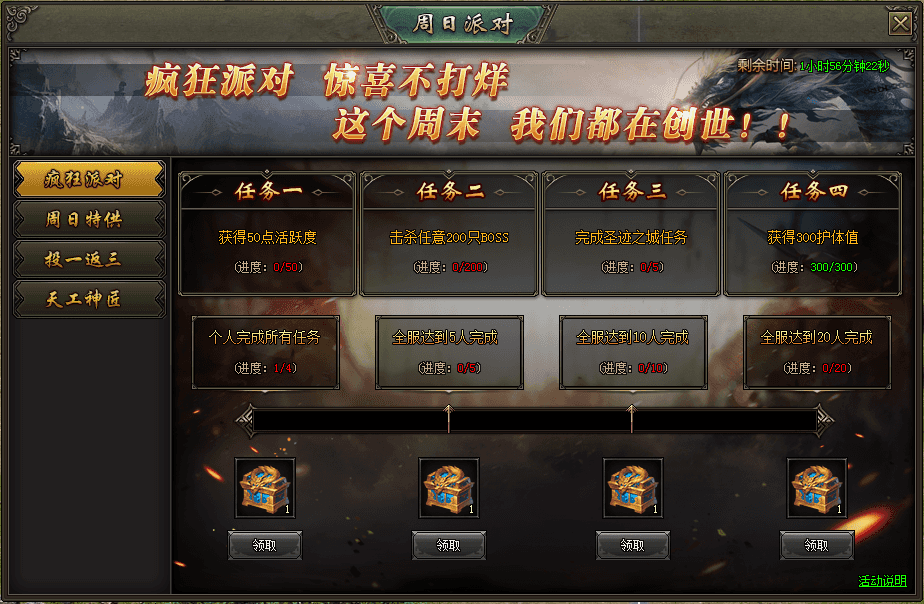Select the 任务一 activity points card
This screenshot has height=604, width=924.
[x=267, y=233]
